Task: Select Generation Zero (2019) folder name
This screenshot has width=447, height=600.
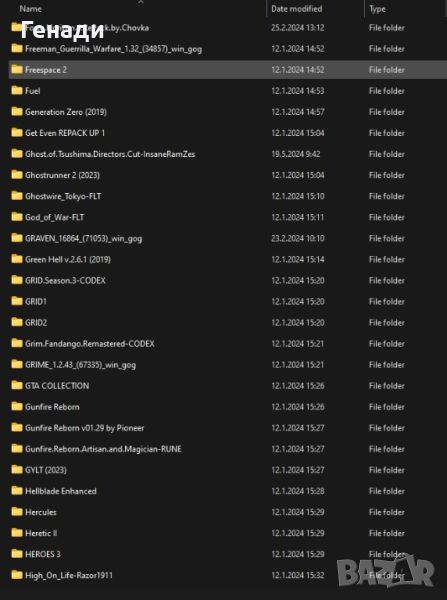Action: click(66, 112)
